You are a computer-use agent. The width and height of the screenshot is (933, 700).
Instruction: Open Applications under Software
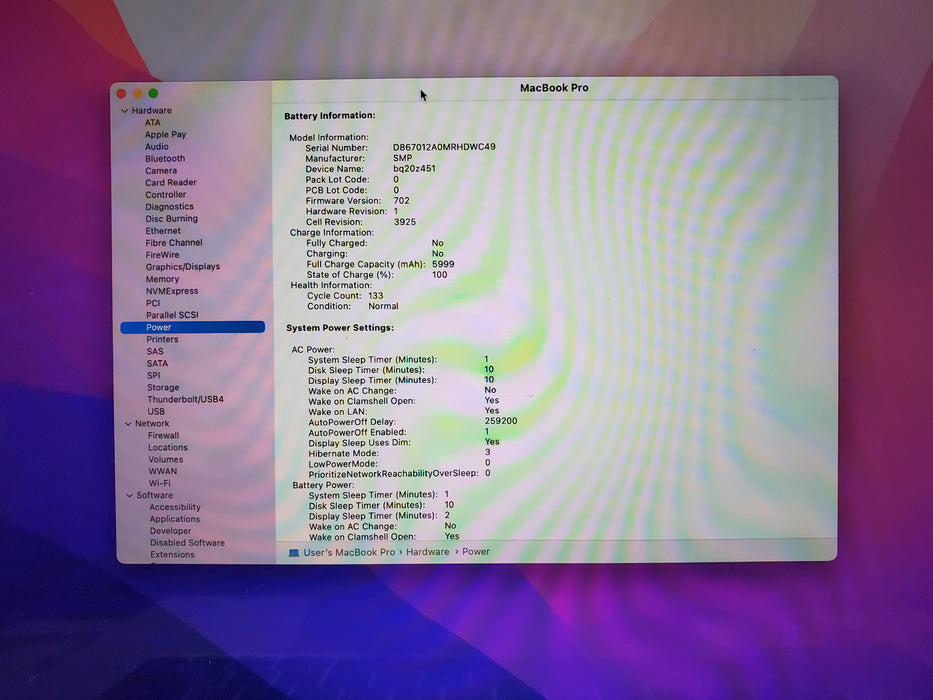[175, 519]
